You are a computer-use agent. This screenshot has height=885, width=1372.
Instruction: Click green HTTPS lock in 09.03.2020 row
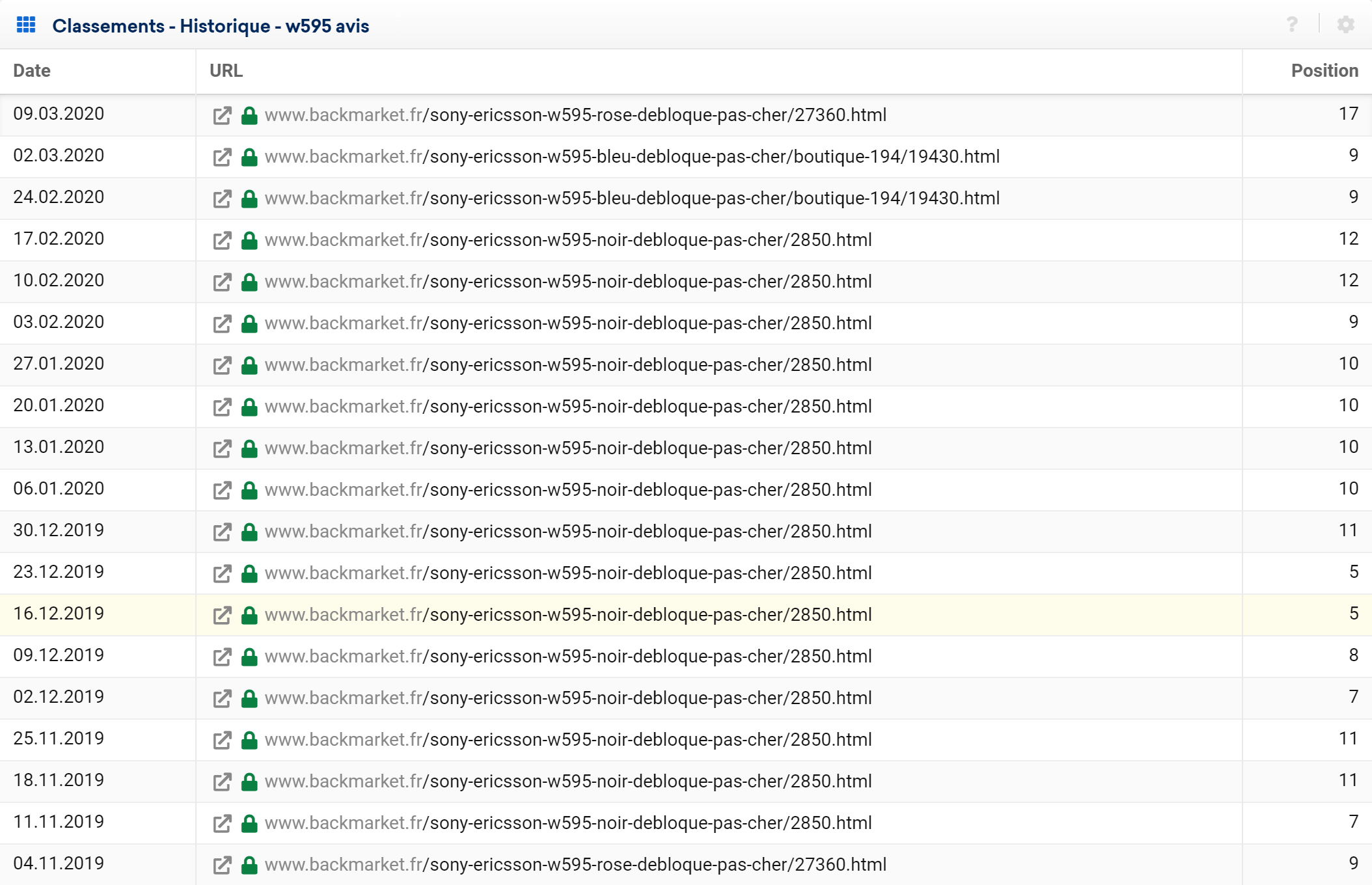tap(249, 115)
